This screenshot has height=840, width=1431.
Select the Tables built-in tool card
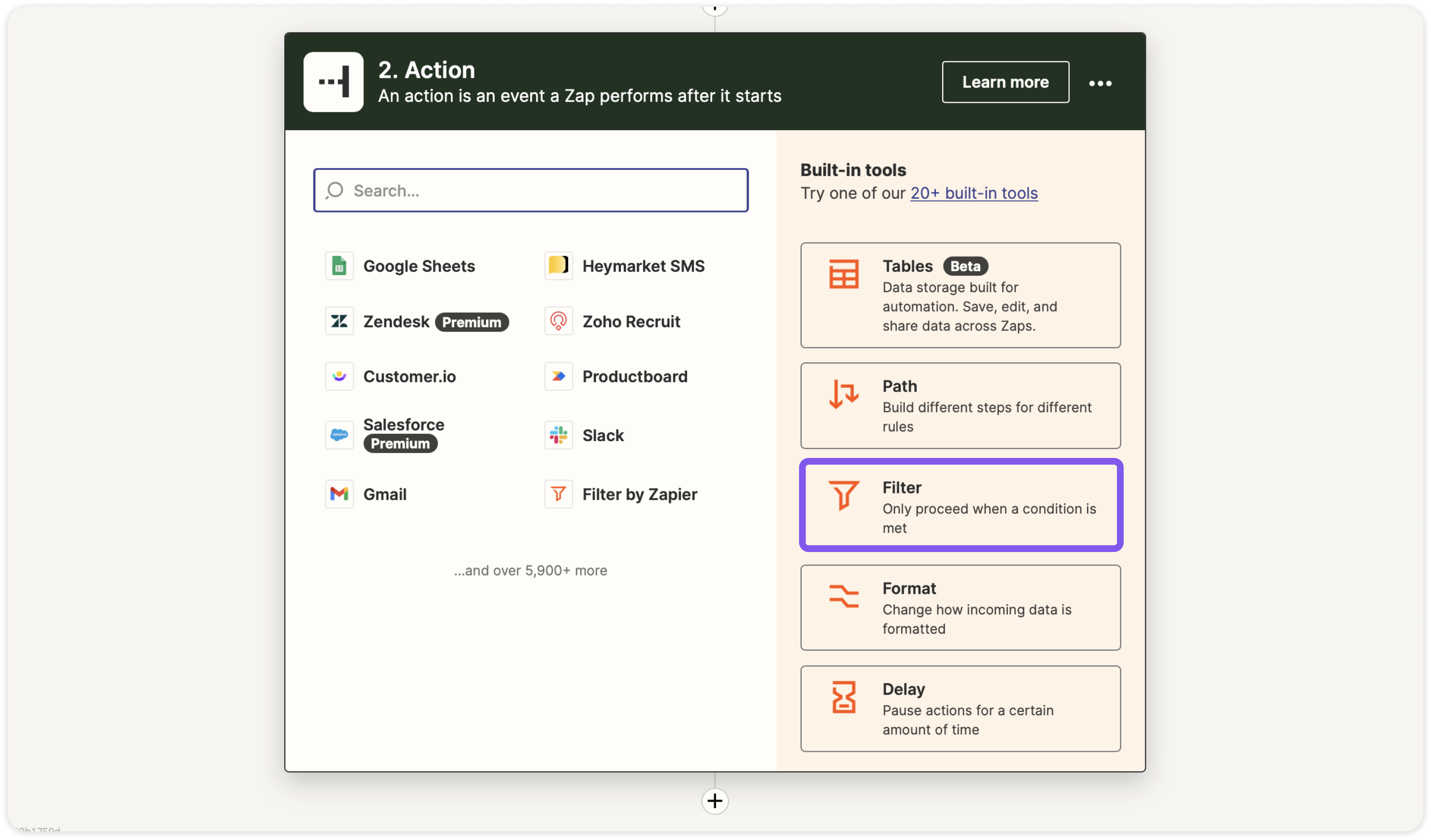[x=960, y=295]
